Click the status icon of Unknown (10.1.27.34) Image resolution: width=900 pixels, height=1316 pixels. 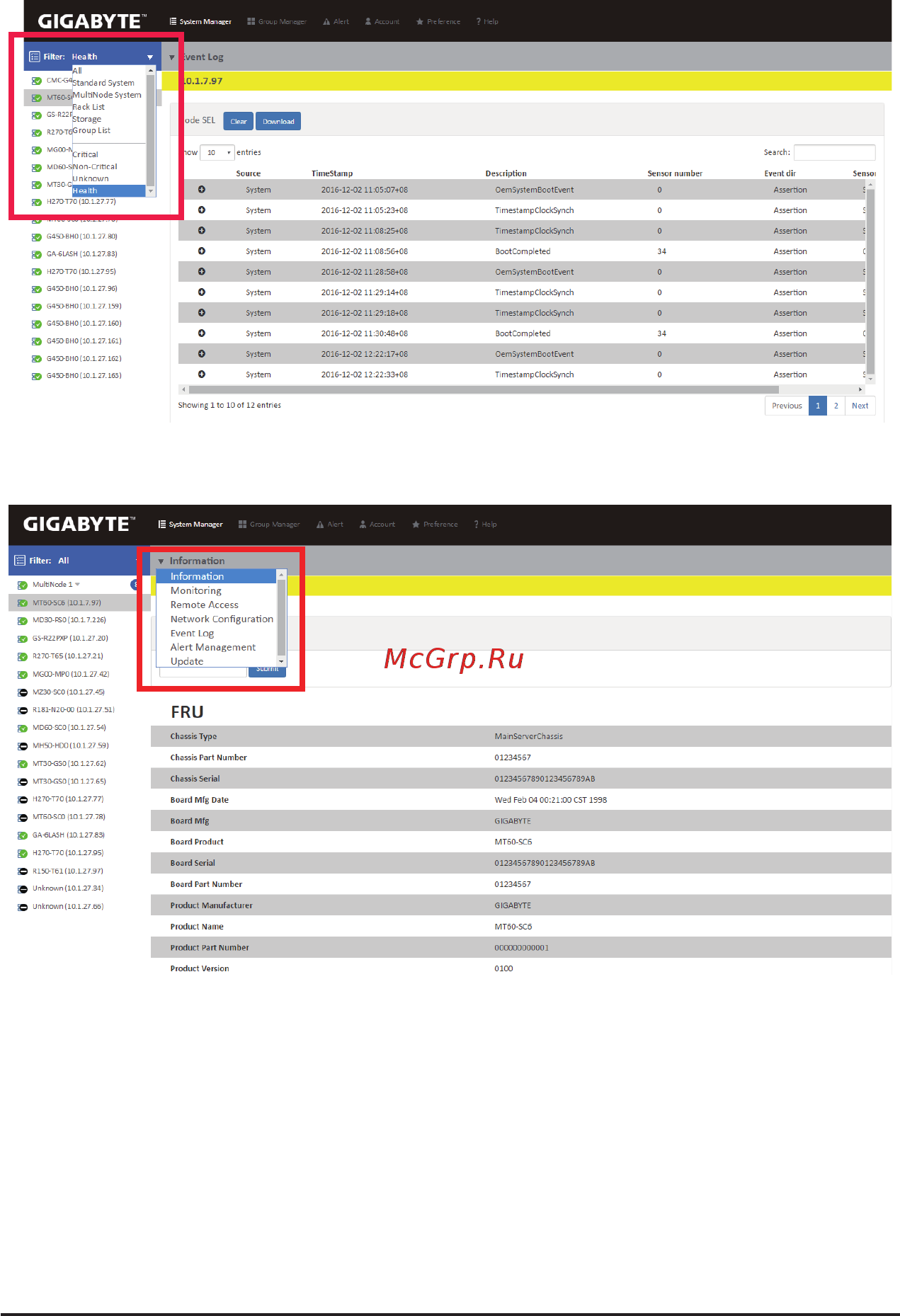tap(23, 889)
